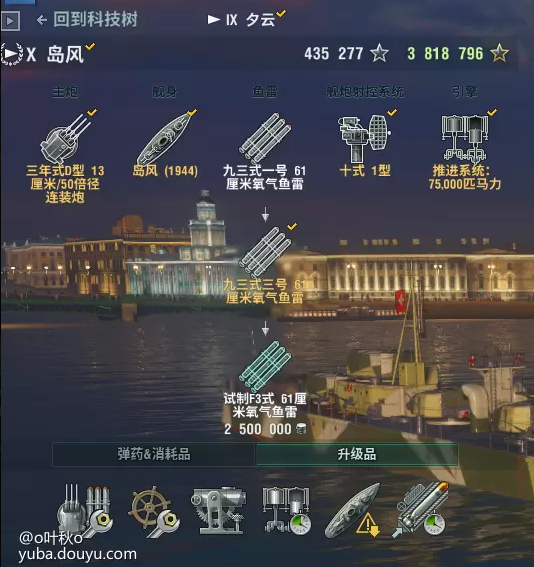Image resolution: width=534 pixels, height=567 pixels.
Task: Navigate to previous ship IX 夕云
Action: pyautogui.click(x=246, y=20)
